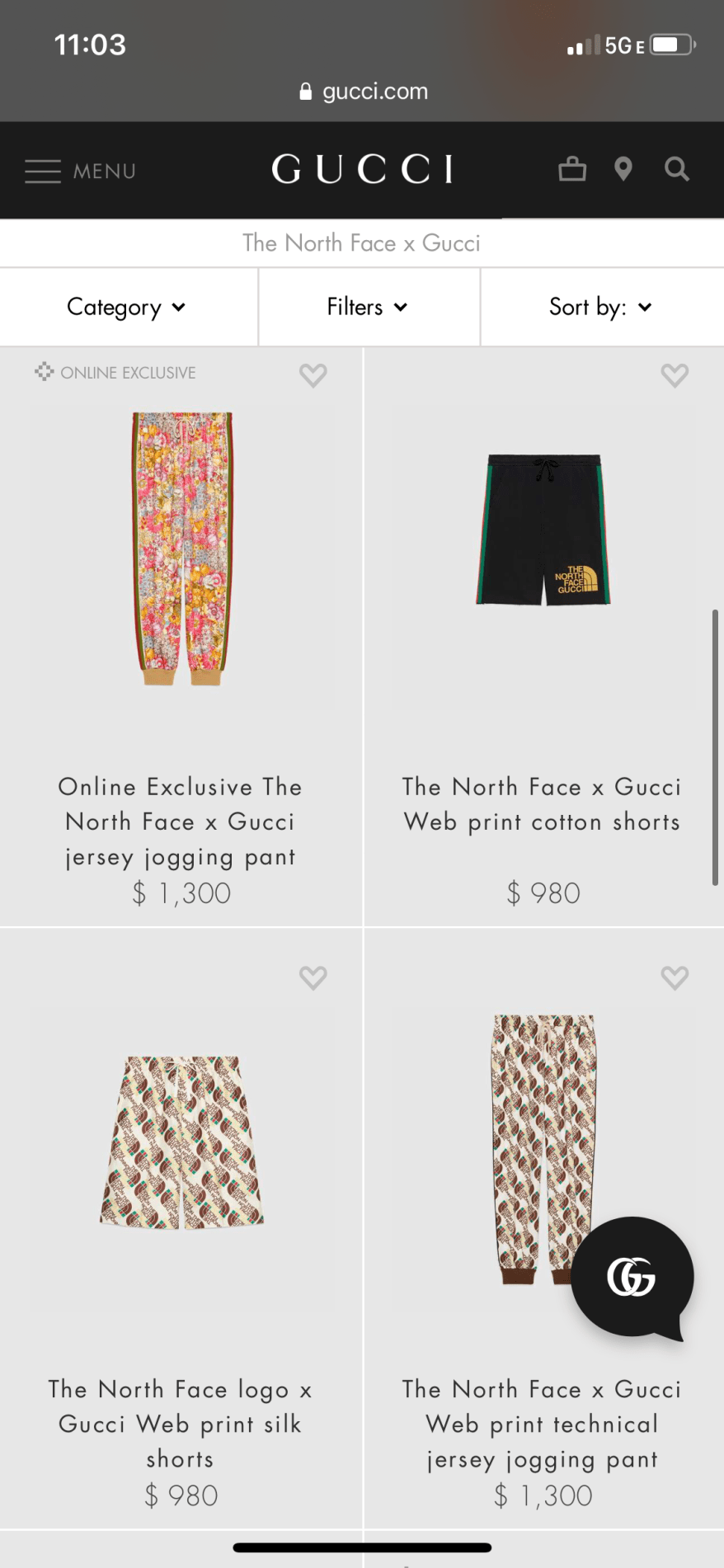Screen dimensions: 724x1568
Task: Open the shopping bag icon
Action: click(571, 169)
